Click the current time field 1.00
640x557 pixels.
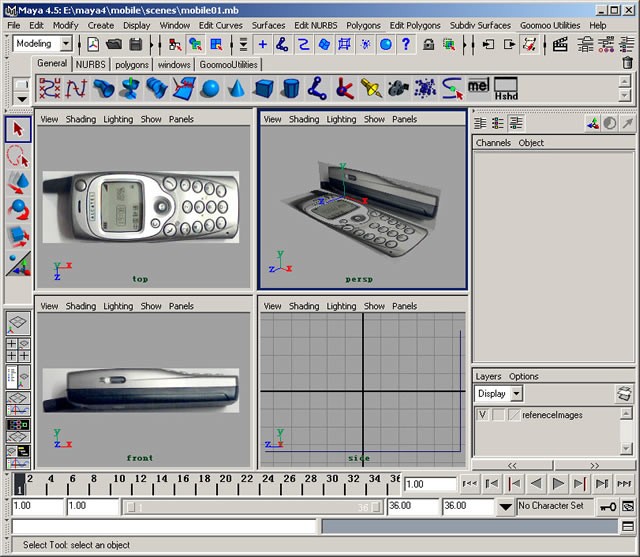[x=430, y=484]
